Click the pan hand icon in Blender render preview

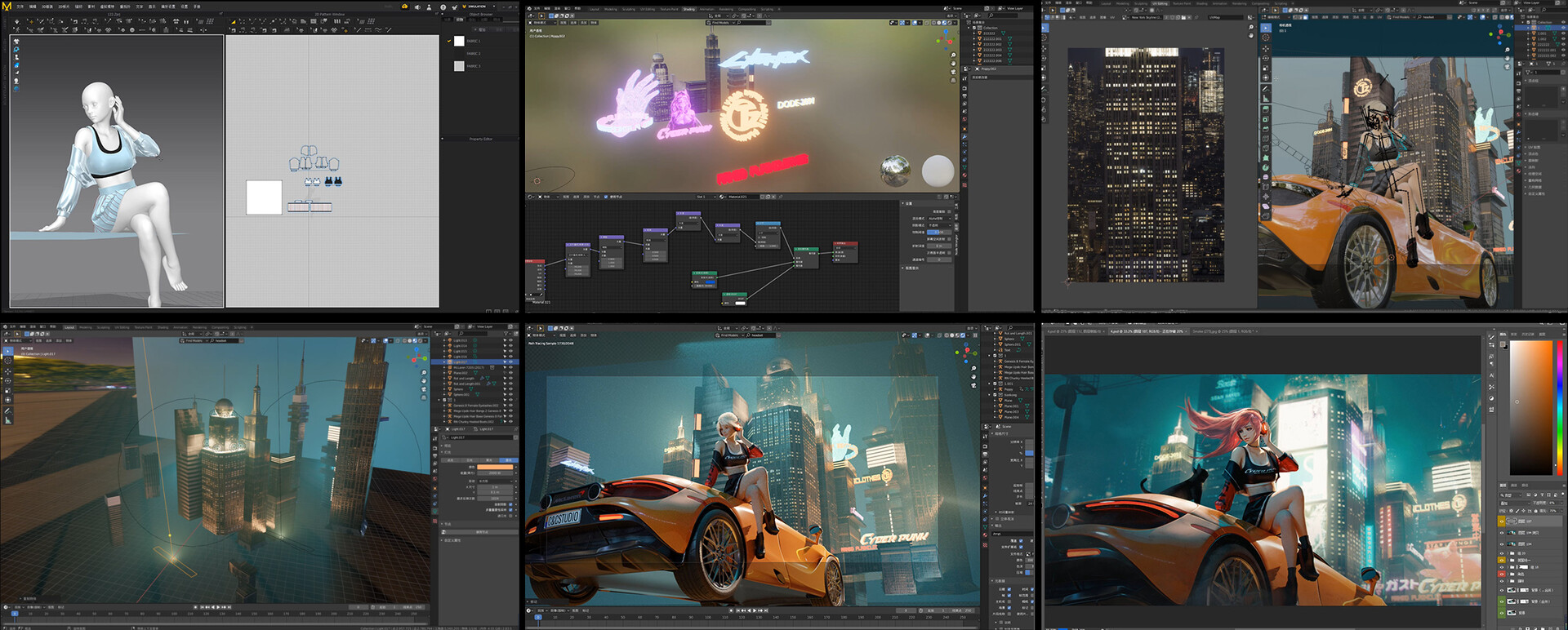pyautogui.click(x=973, y=376)
